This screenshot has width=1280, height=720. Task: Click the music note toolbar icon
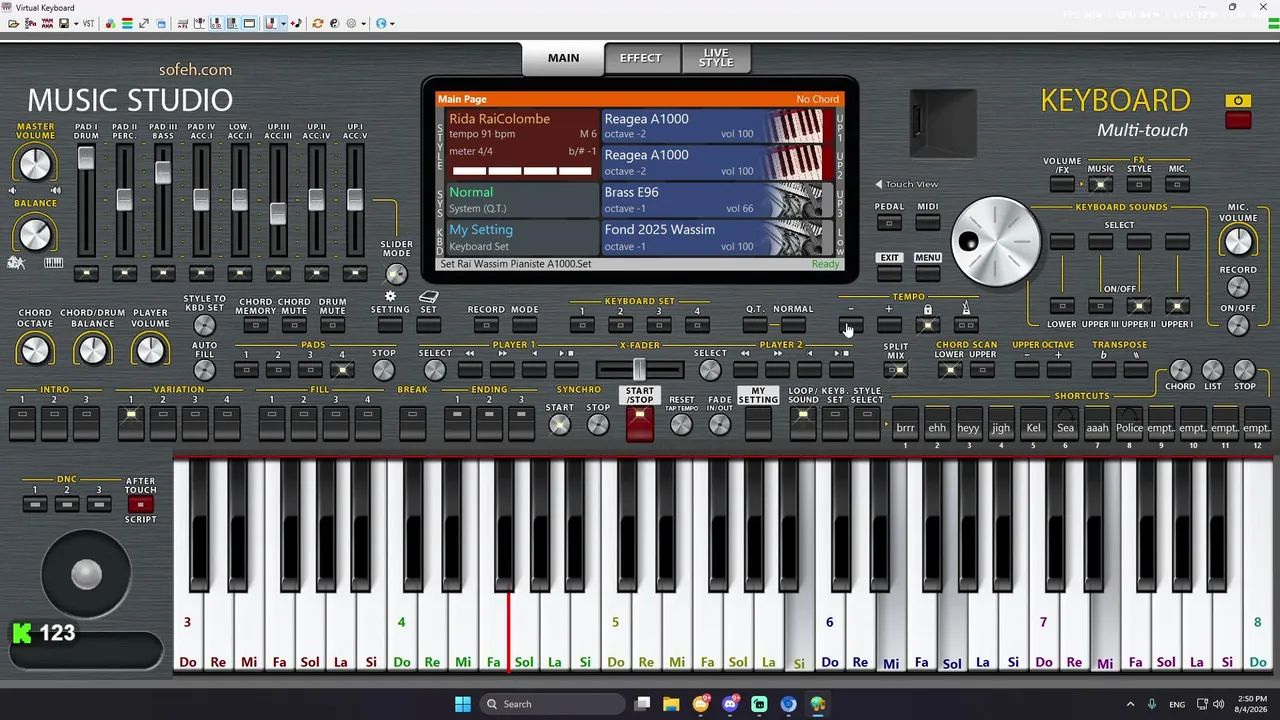click(x=296, y=23)
